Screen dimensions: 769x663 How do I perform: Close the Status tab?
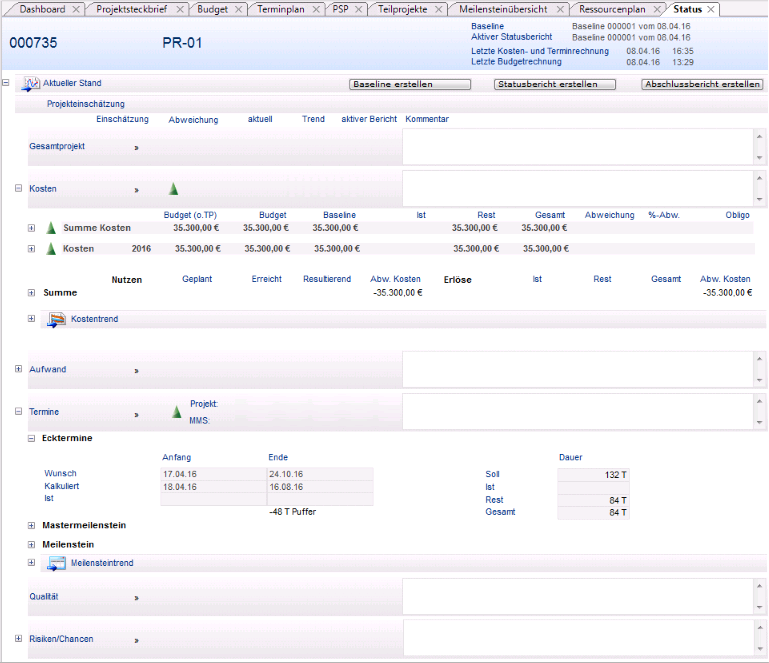coord(711,9)
